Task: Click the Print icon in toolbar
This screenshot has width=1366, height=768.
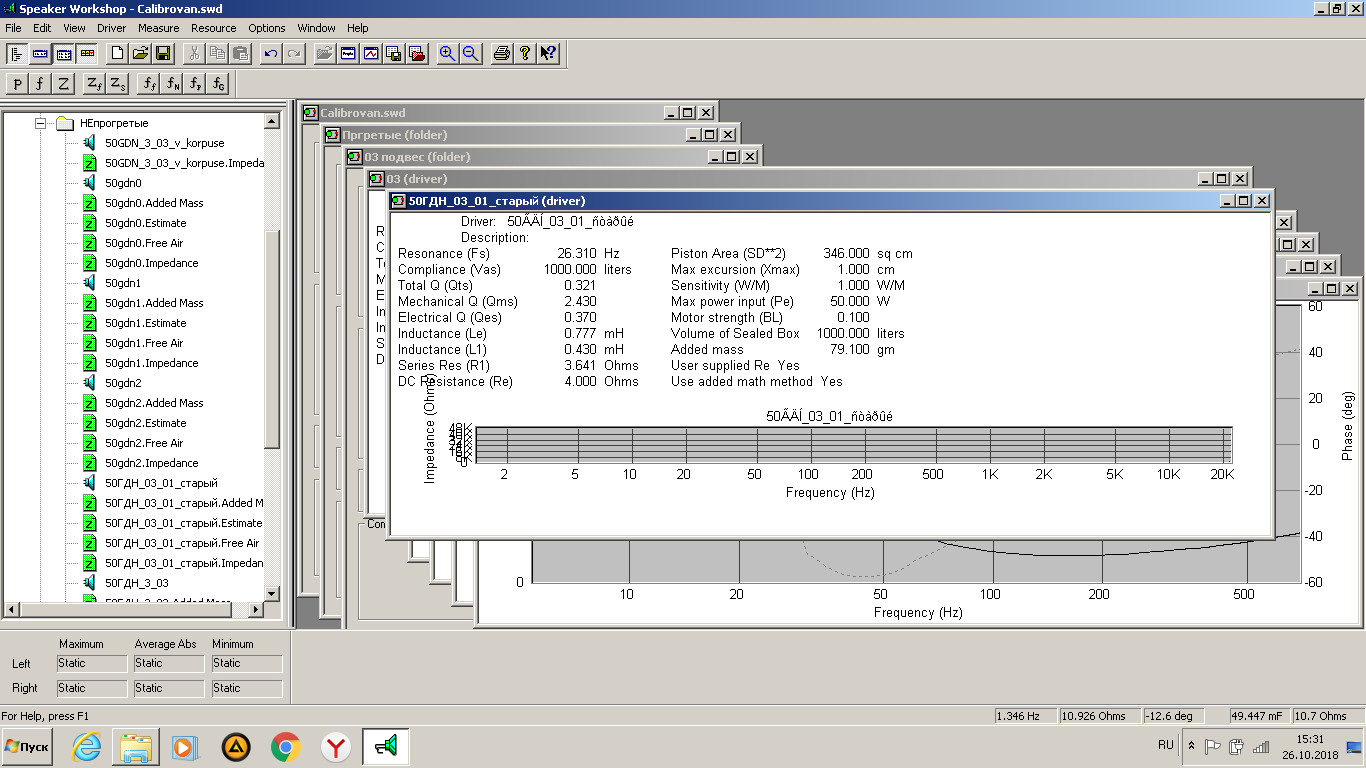Action: 502,54
